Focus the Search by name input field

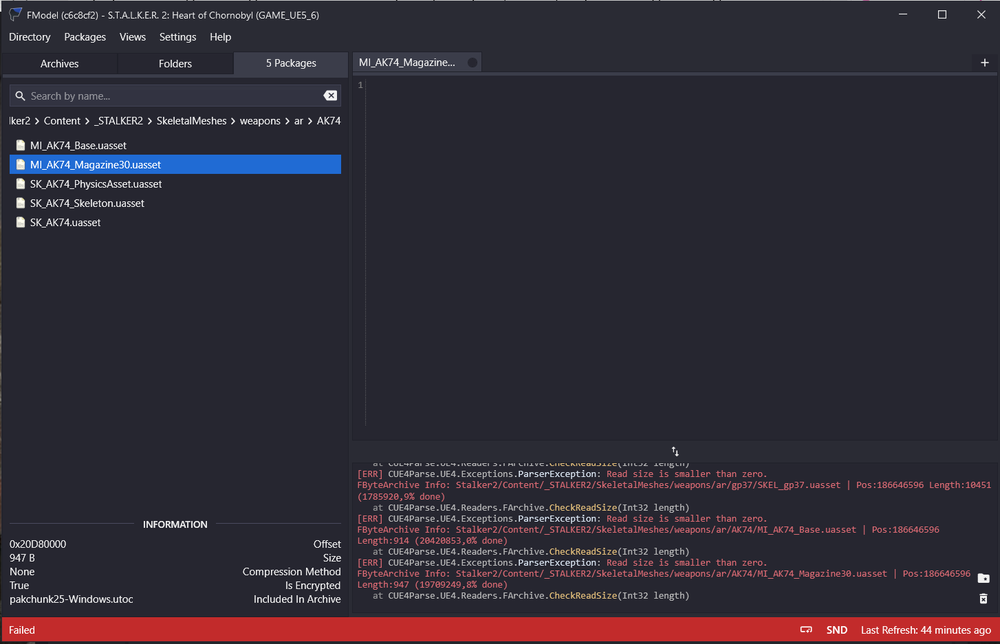click(170, 96)
